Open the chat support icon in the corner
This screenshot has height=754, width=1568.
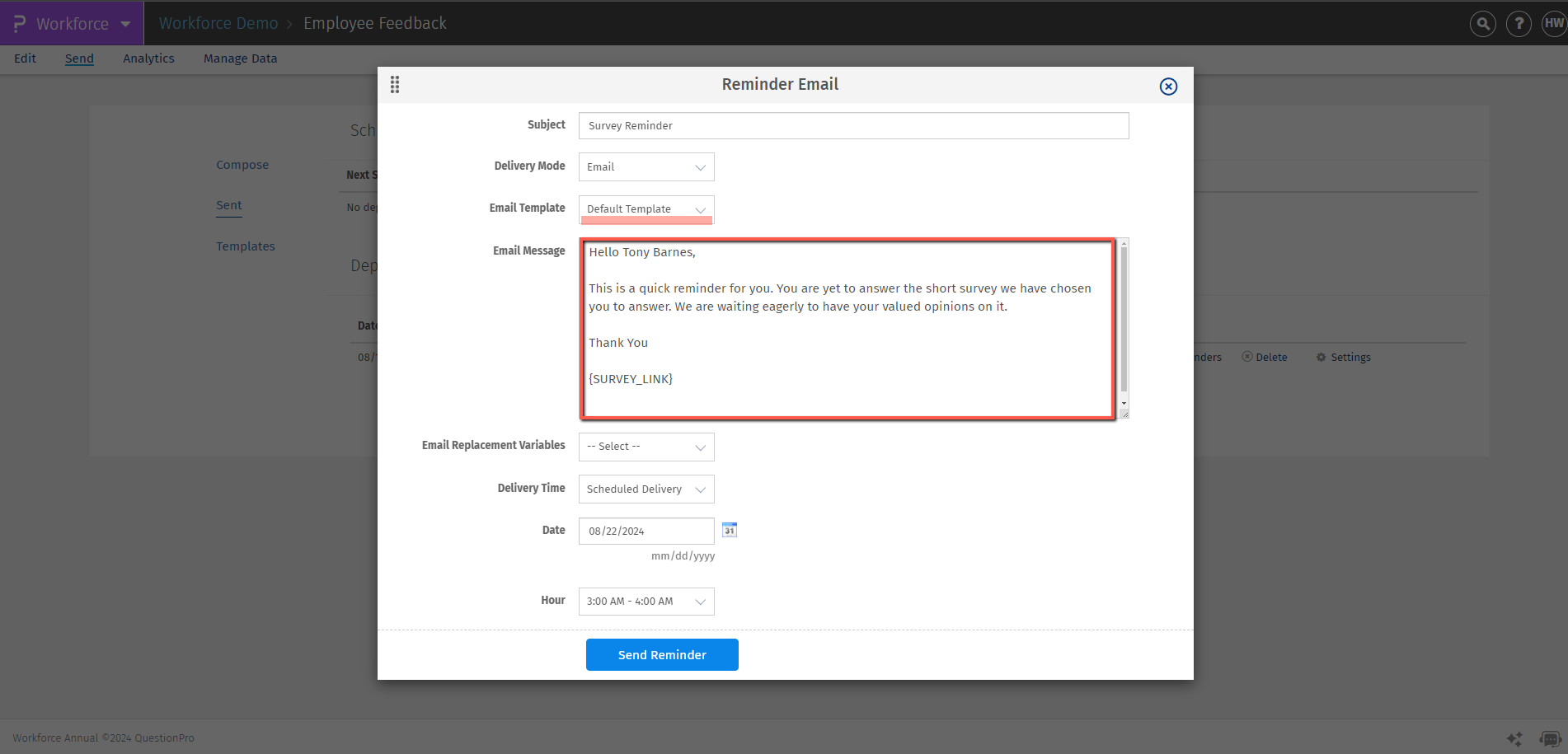pos(1550,738)
